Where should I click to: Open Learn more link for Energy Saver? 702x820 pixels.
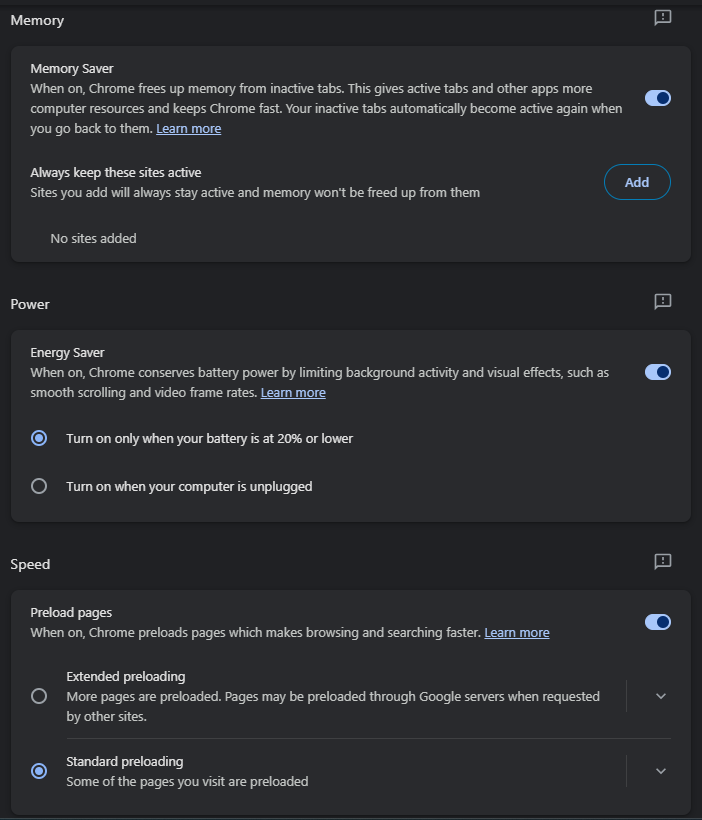(293, 393)
